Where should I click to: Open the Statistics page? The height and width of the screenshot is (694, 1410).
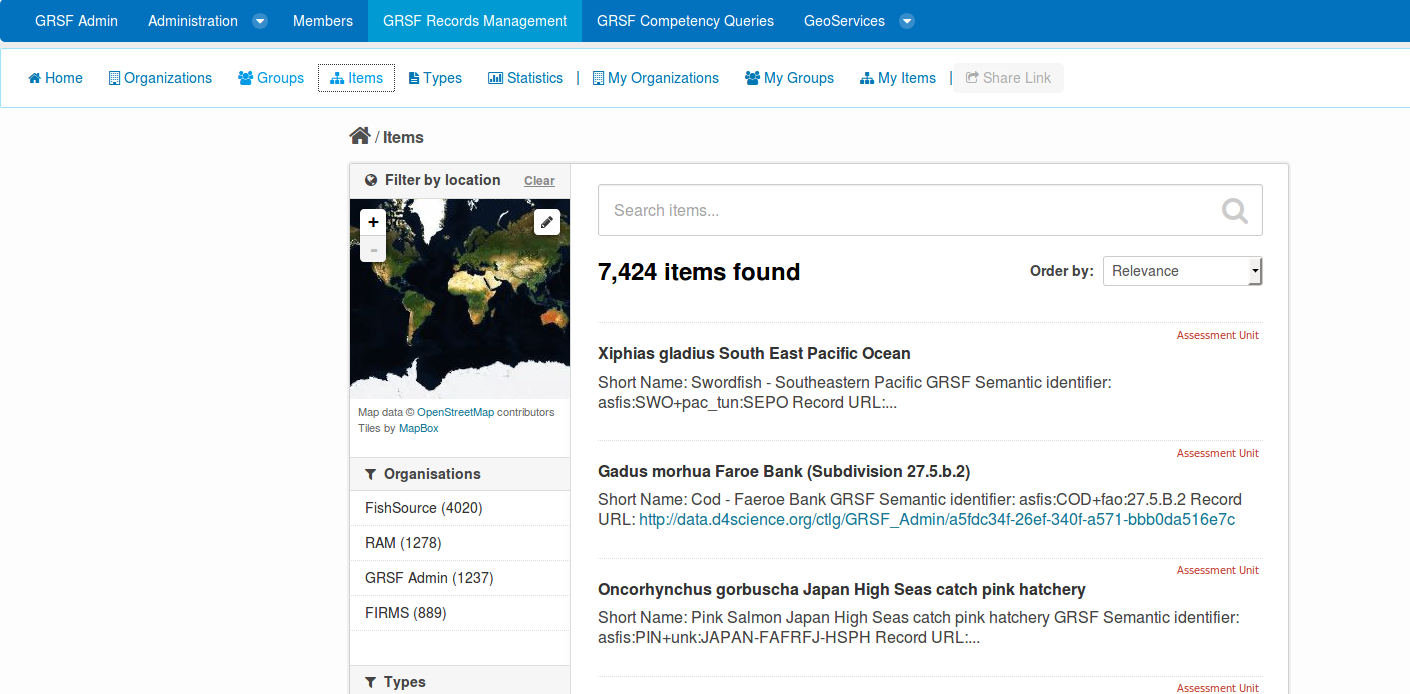click(525, 78)
